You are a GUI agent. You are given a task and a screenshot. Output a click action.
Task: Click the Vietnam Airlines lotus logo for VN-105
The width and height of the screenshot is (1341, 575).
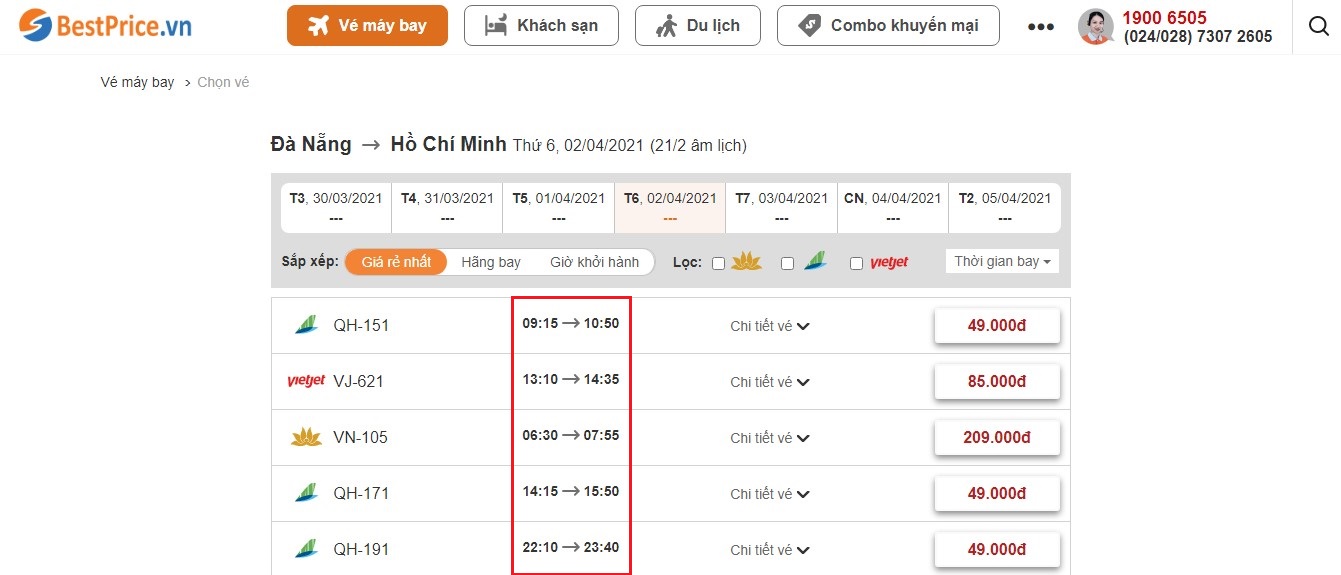305,437
